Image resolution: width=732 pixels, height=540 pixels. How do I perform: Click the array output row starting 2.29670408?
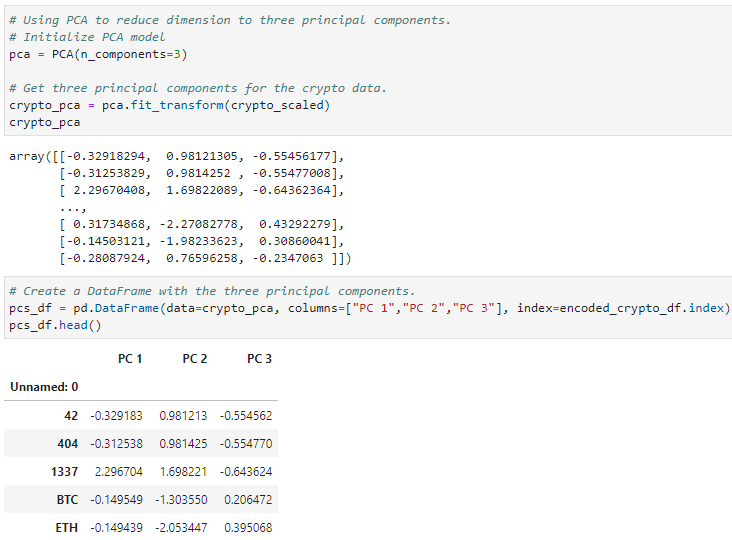pos(202,190)
